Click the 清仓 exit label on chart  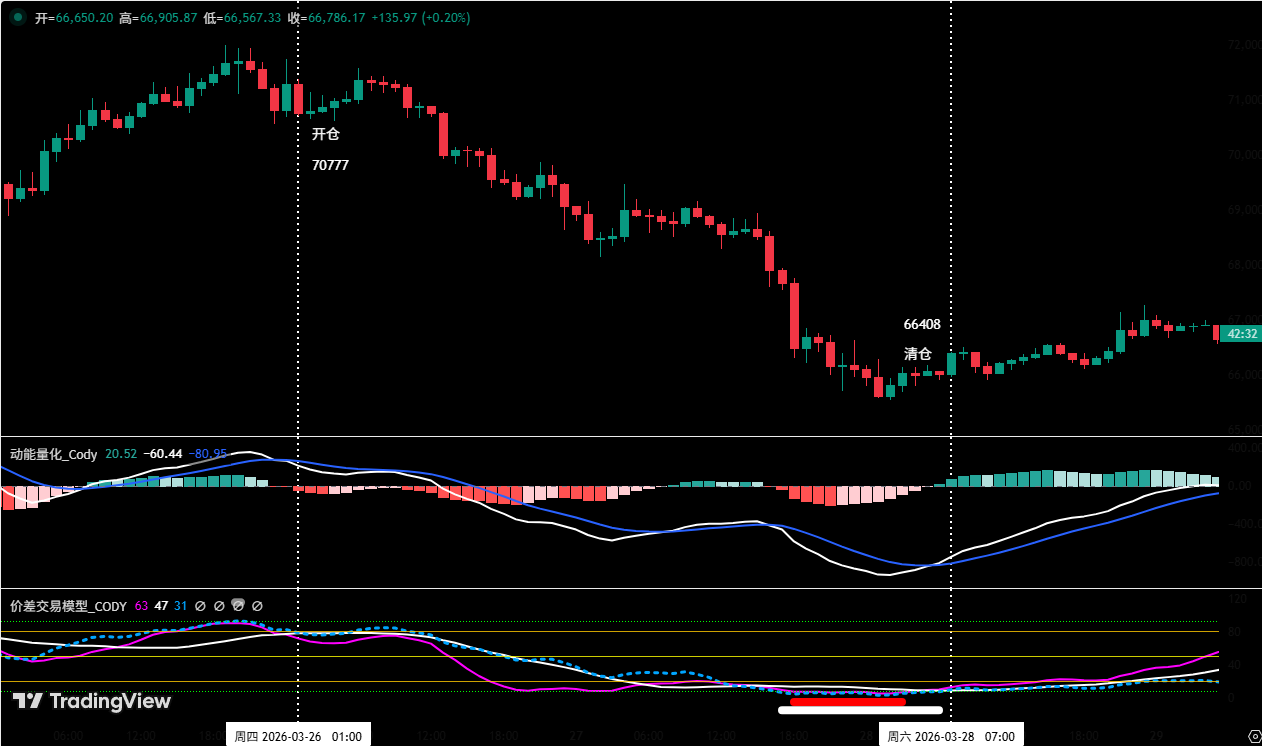point(917,354)
